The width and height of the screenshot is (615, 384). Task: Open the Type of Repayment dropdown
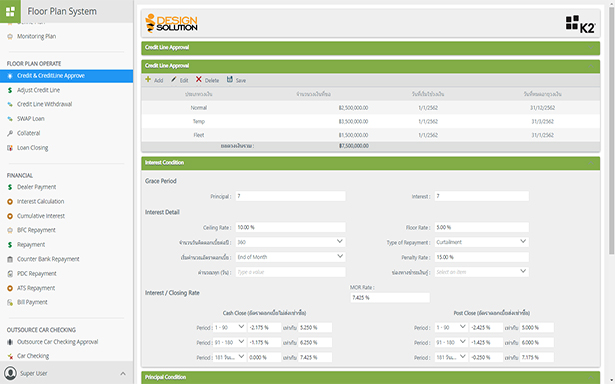coord(482,242)
